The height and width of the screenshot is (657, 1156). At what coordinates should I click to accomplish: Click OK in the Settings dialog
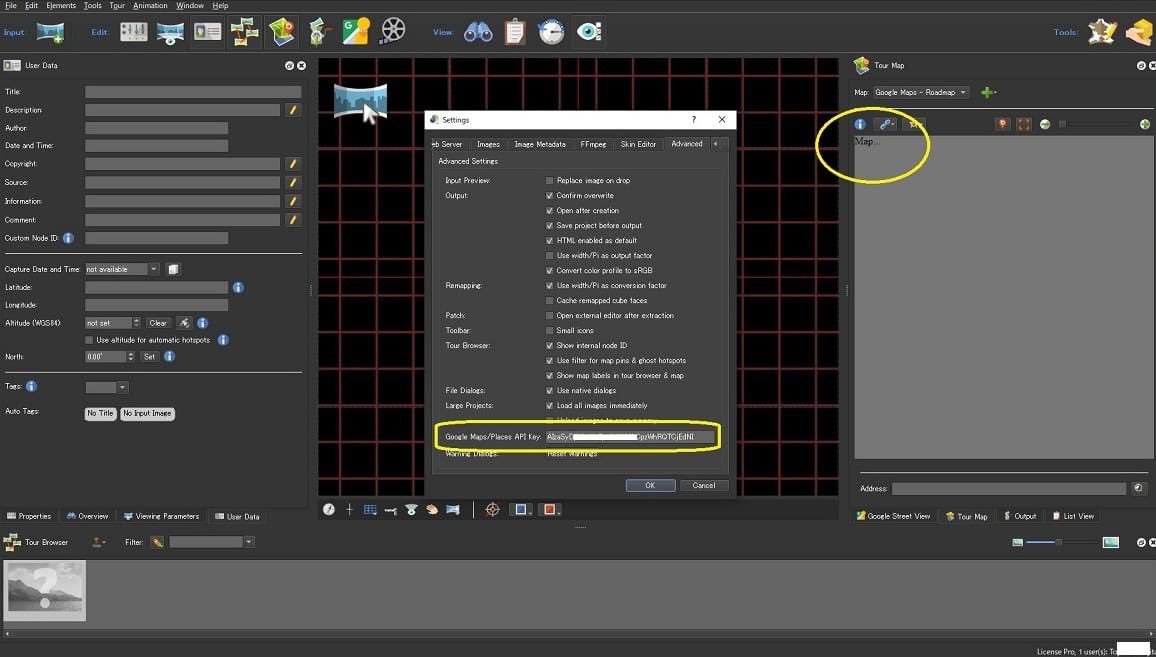[x=650, y=485]
